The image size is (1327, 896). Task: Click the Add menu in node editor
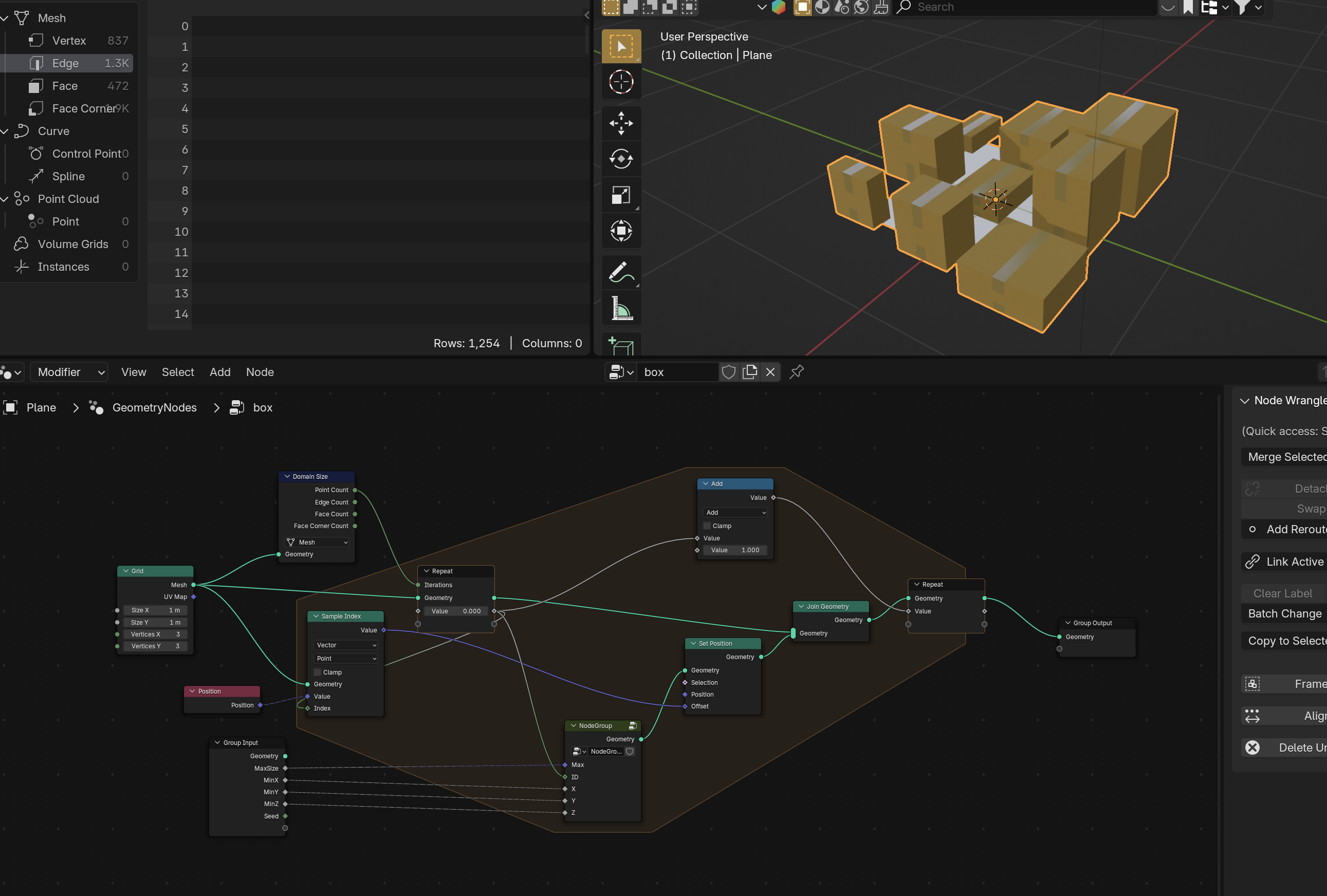(220, 371)
